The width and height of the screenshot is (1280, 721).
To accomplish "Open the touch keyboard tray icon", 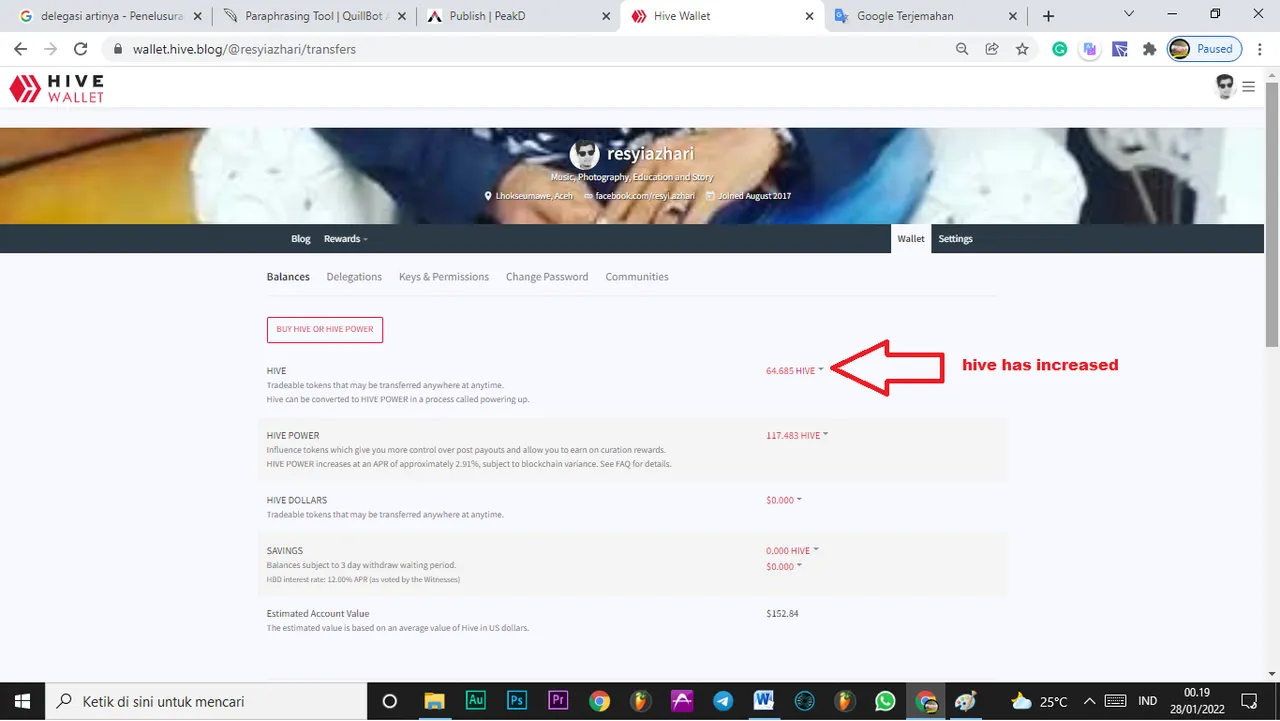I will pos(1115,701).
